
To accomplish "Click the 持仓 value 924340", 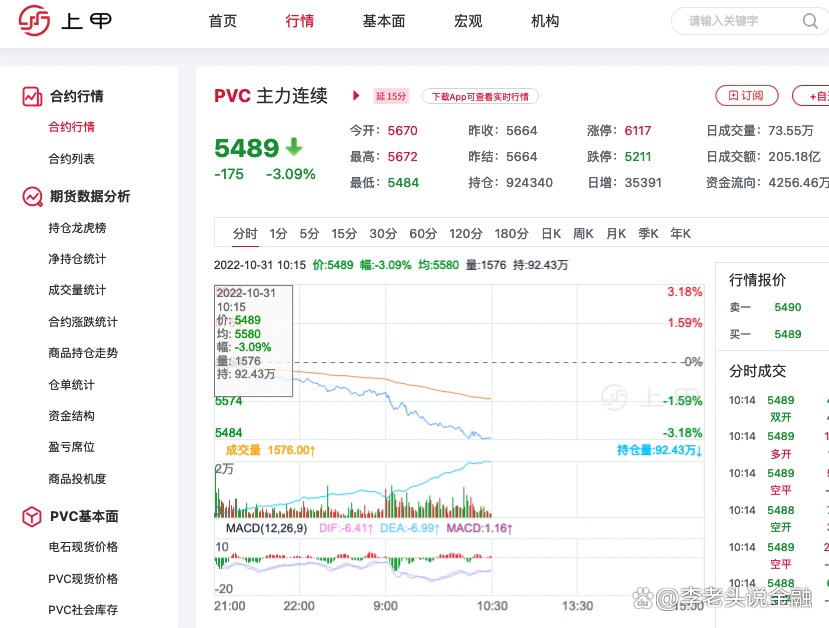I will [529, 183].
